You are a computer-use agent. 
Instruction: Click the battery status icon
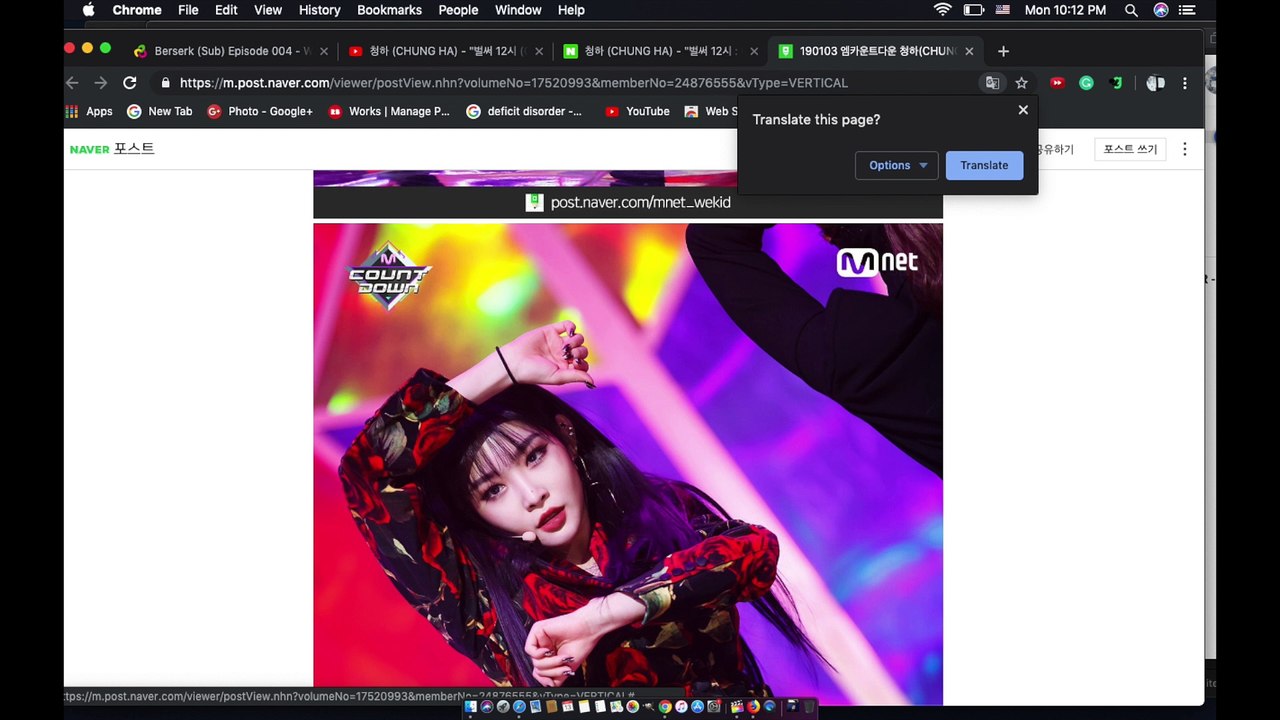973,10
